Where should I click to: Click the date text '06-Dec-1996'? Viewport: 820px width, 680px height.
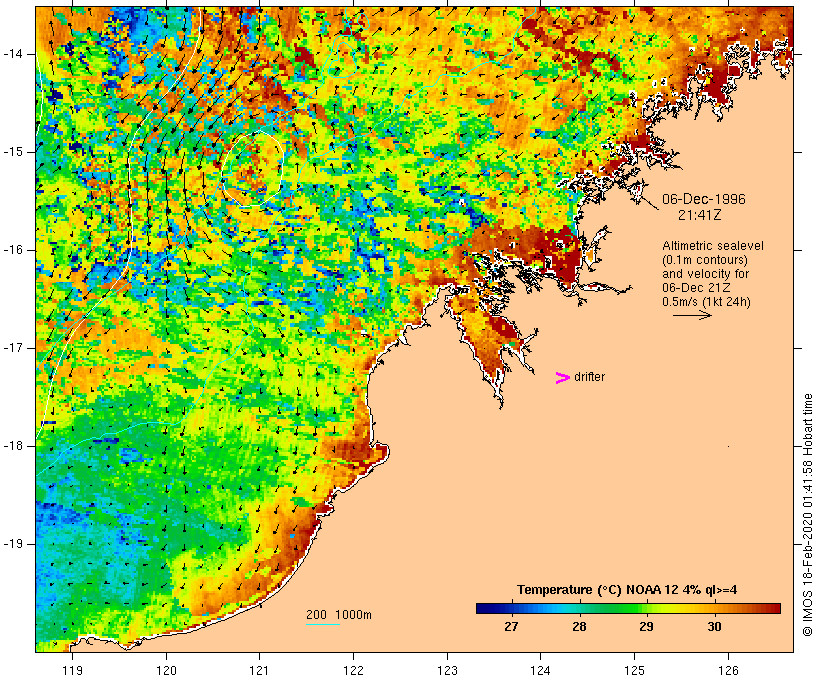pos(703,199)
